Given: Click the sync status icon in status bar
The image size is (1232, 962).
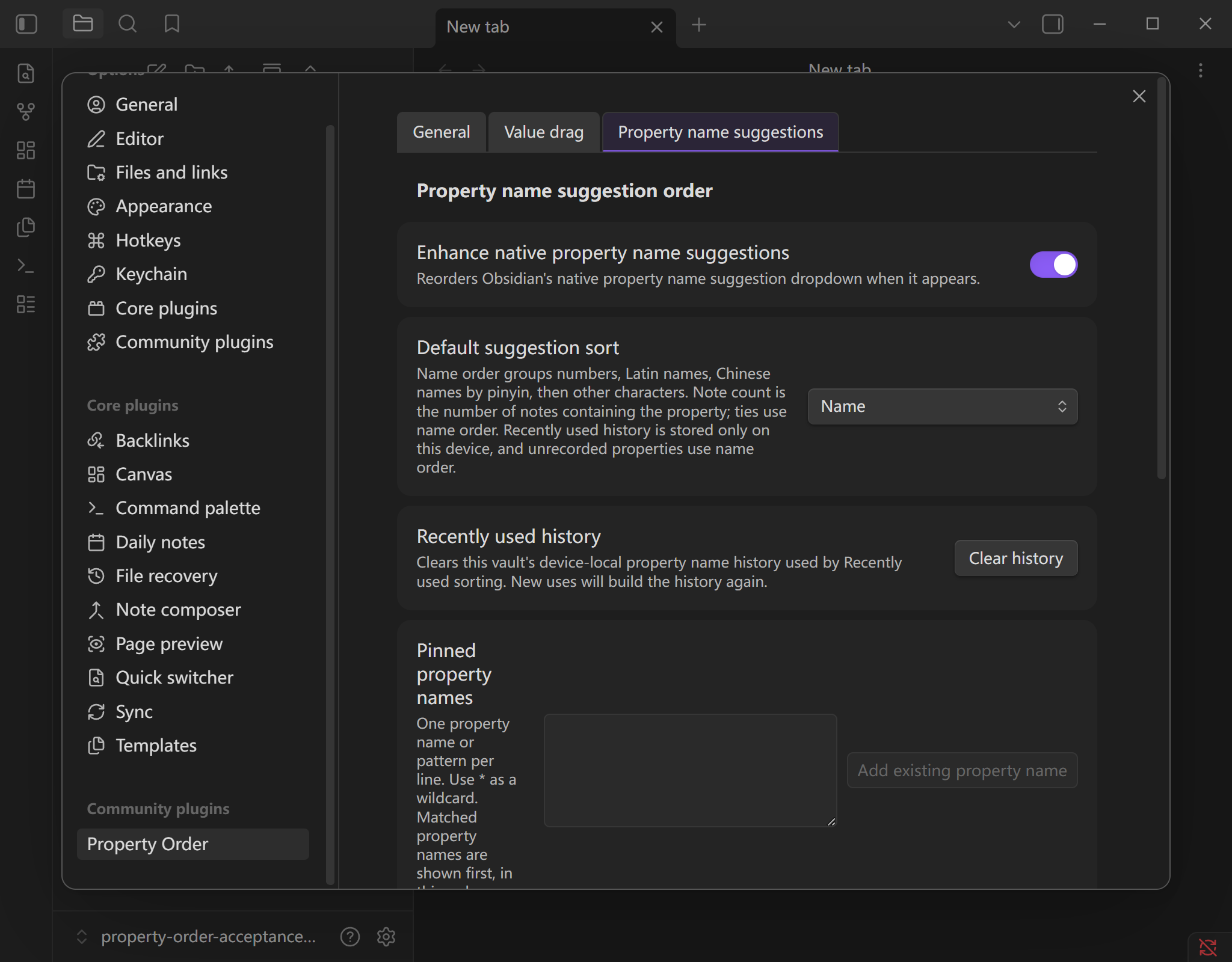Looking at the screenshot, I should 1208,947.
